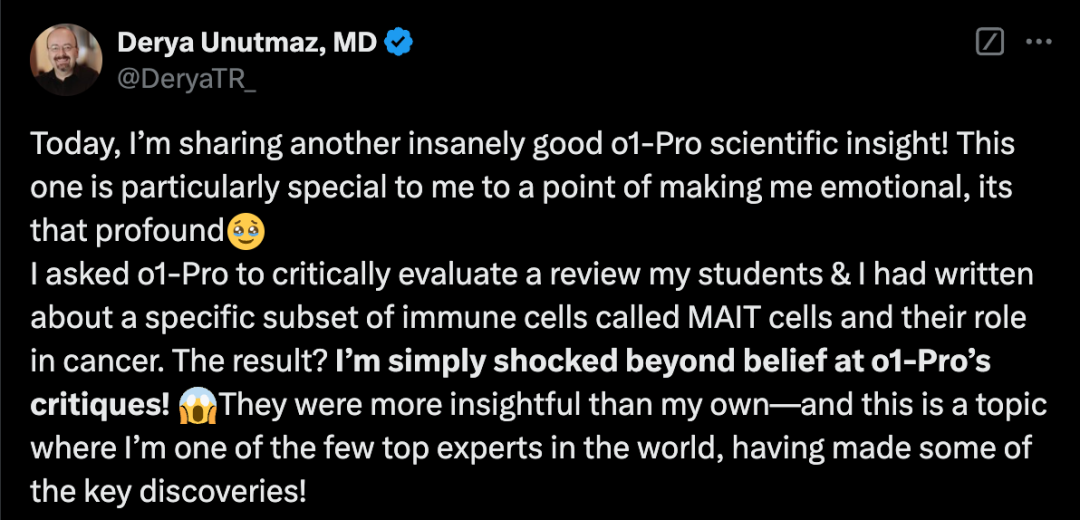Click the closing words 'the key discoveries!'
This screenshot has width=1080, height=520.
coord(166,490)
